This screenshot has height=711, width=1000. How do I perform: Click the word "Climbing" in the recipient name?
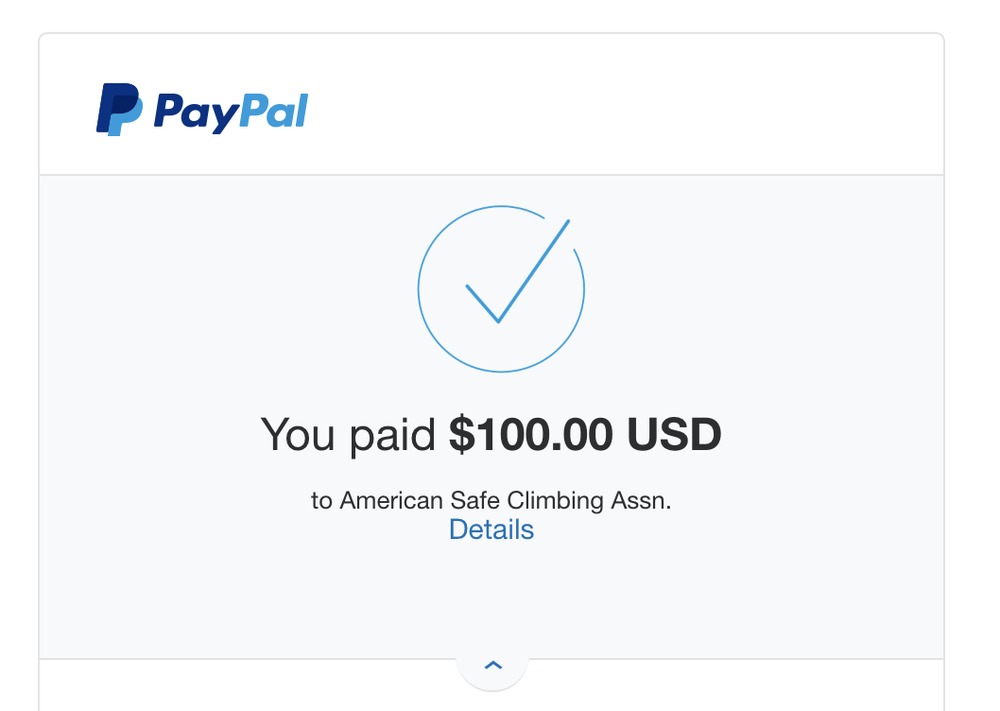point(555,501)
